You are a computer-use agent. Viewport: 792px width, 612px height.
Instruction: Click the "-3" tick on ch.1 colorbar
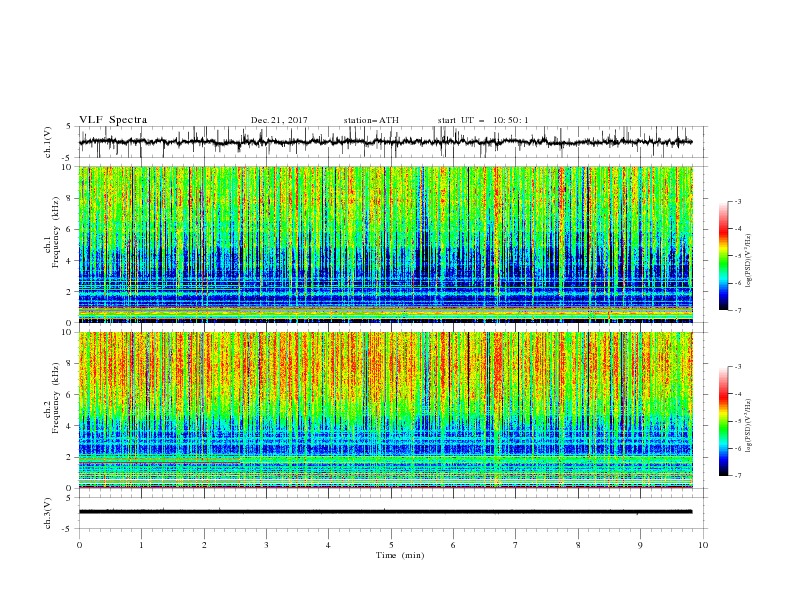tap(738, 201)
